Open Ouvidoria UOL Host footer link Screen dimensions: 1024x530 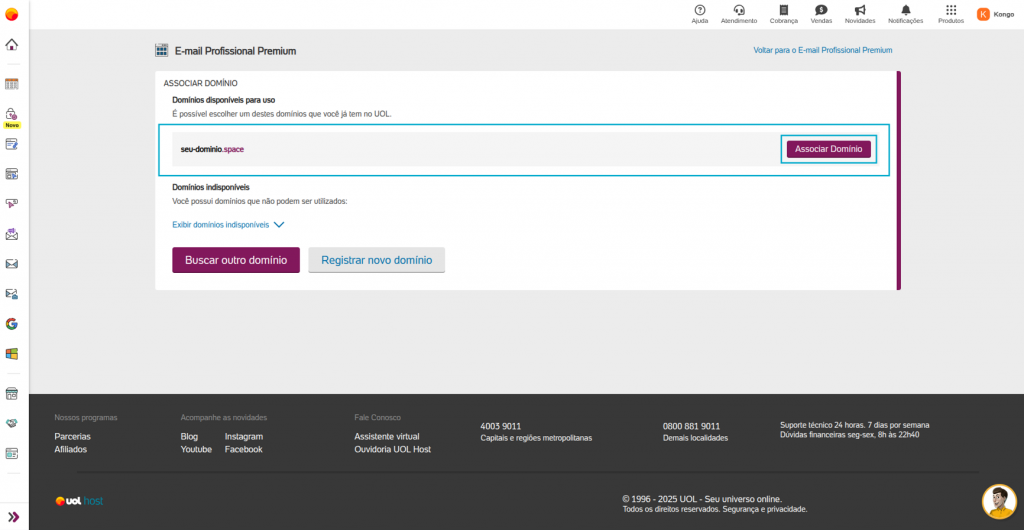[392, 450]
